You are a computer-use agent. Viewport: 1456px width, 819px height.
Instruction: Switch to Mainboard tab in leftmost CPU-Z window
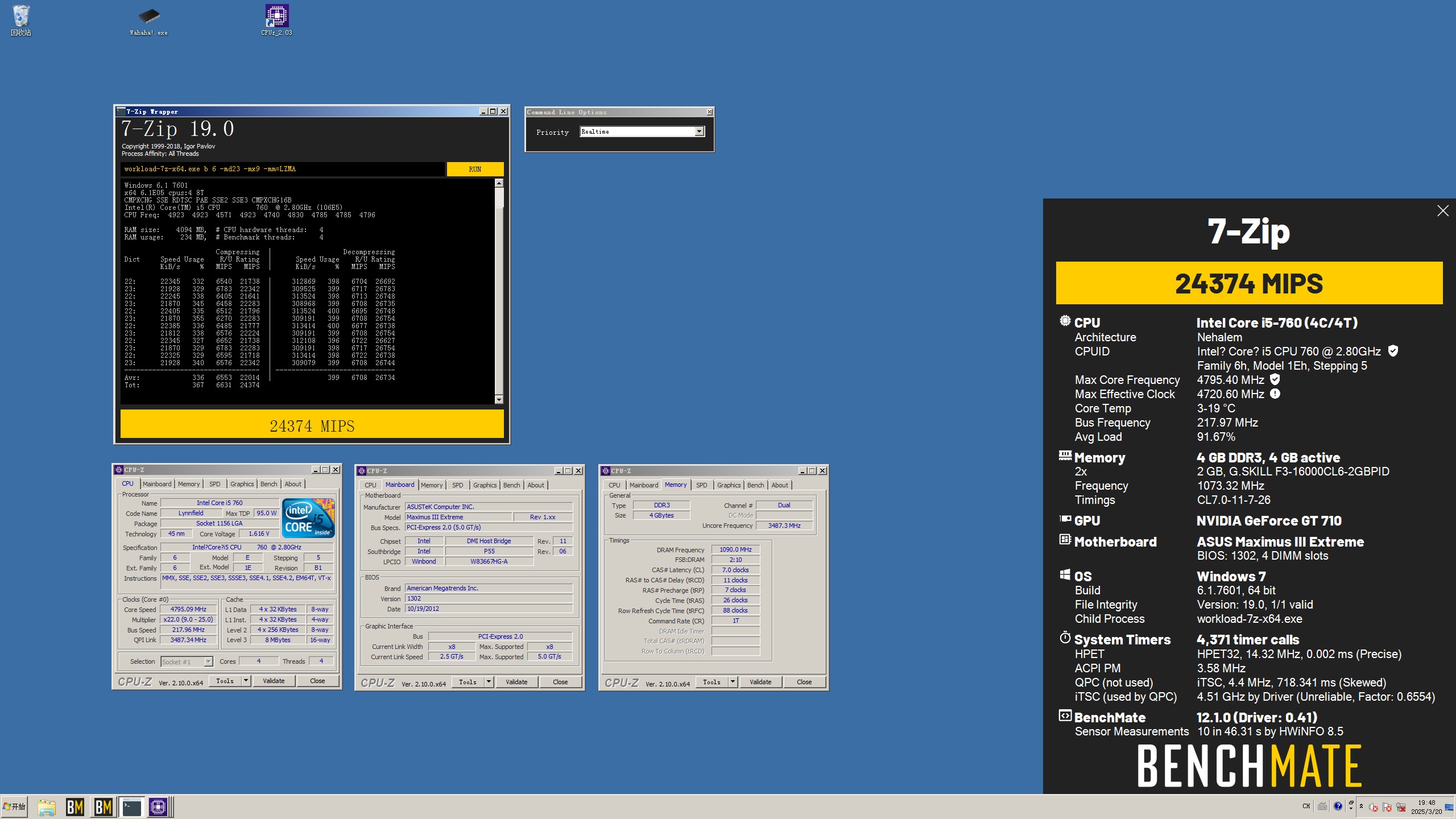tap(157, 484)
